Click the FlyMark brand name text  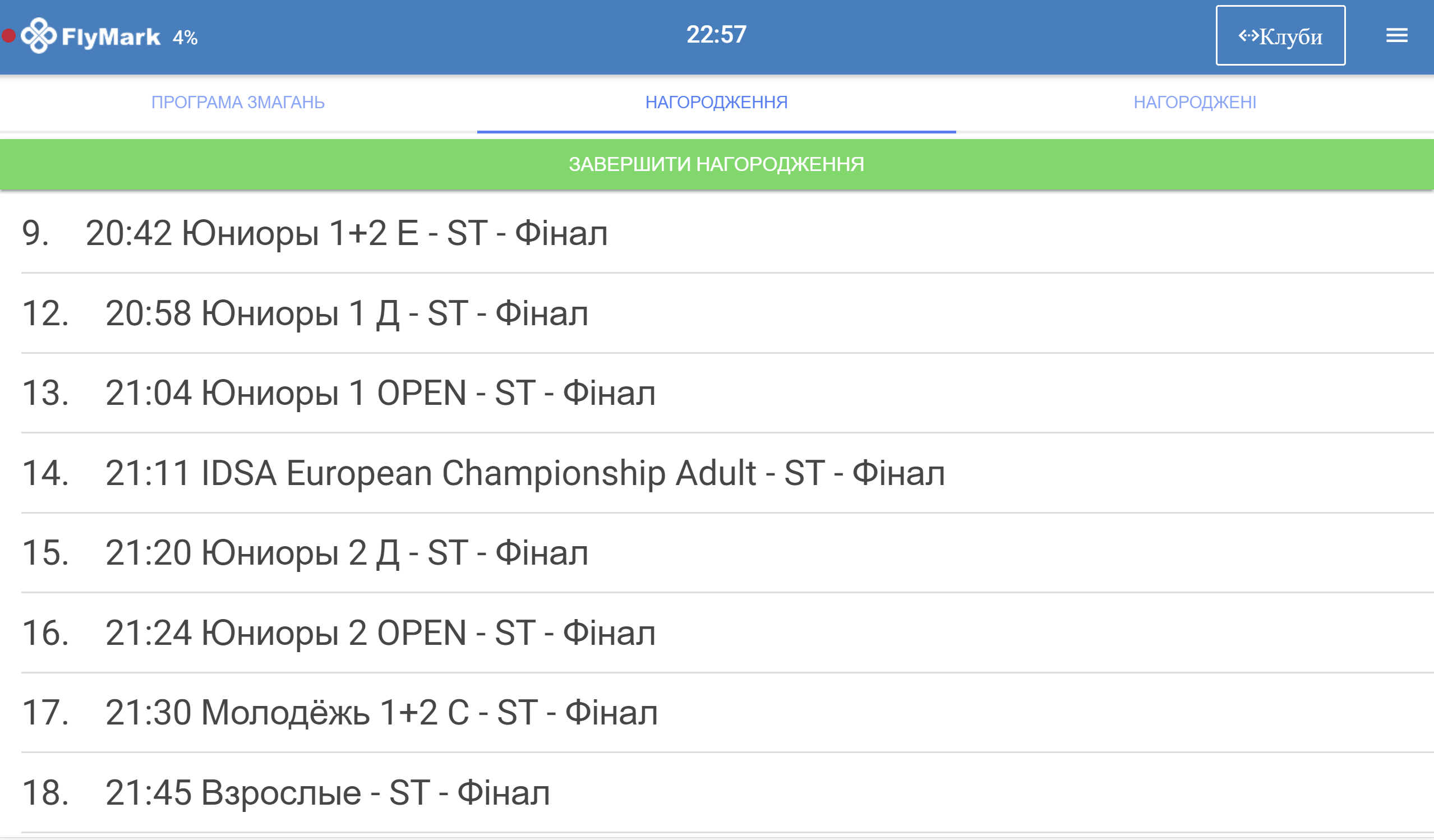click(x=111, y=37)
